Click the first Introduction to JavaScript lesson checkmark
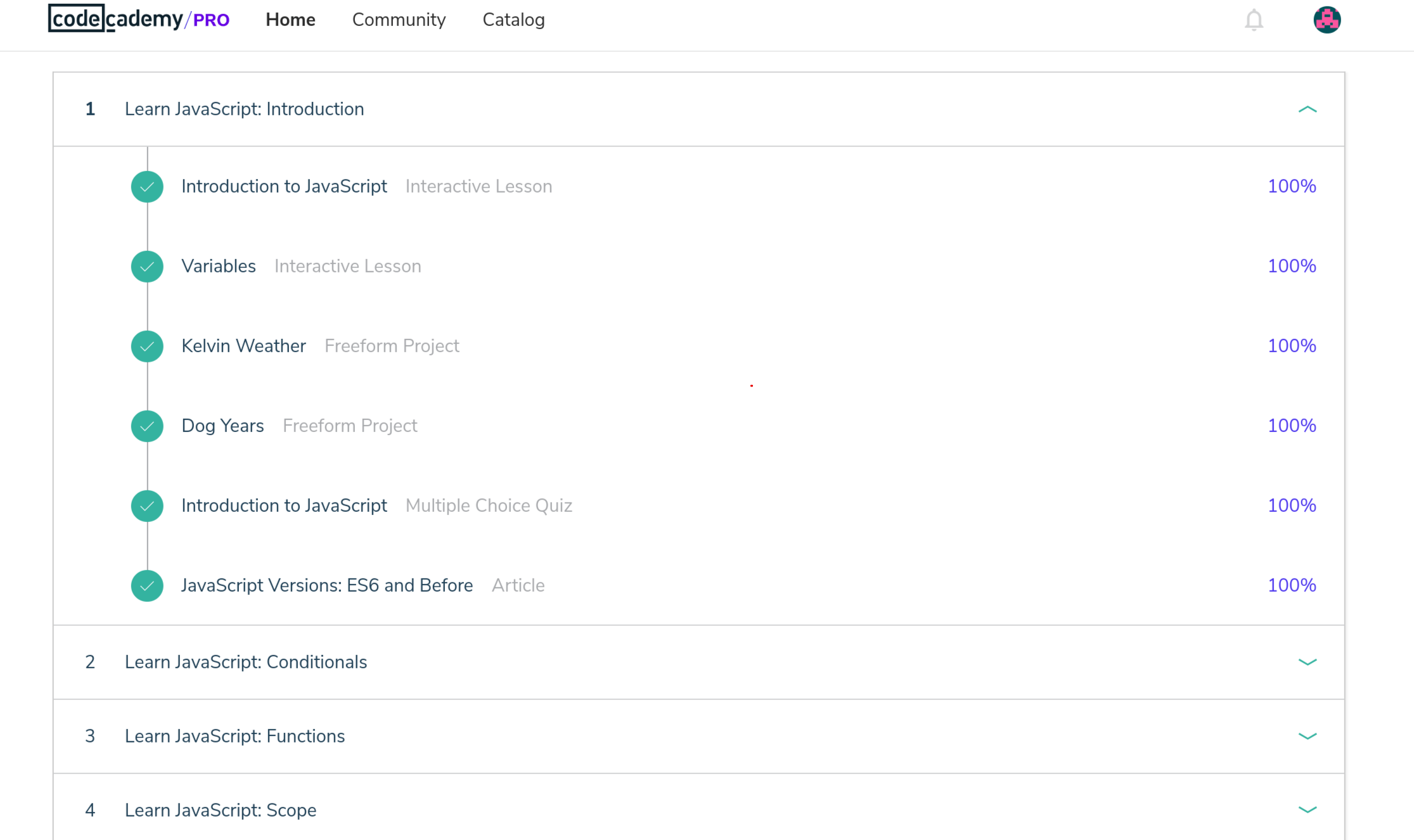The image size is (1414, 840). click(147, 187)
